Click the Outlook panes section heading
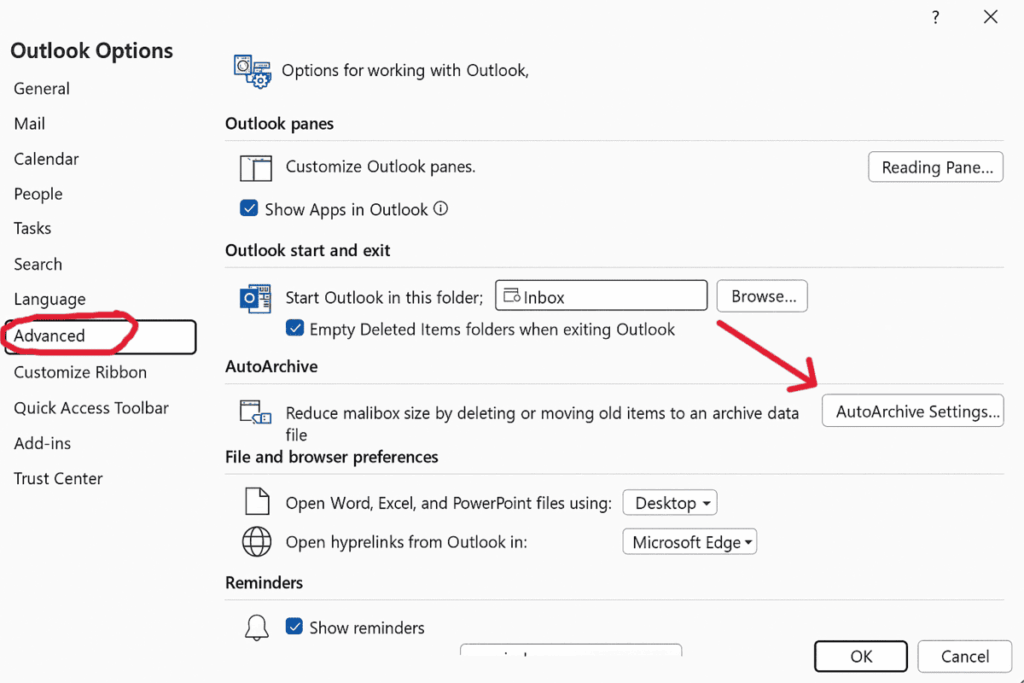Screen dimensions: 1024x683 click(280, 123)
